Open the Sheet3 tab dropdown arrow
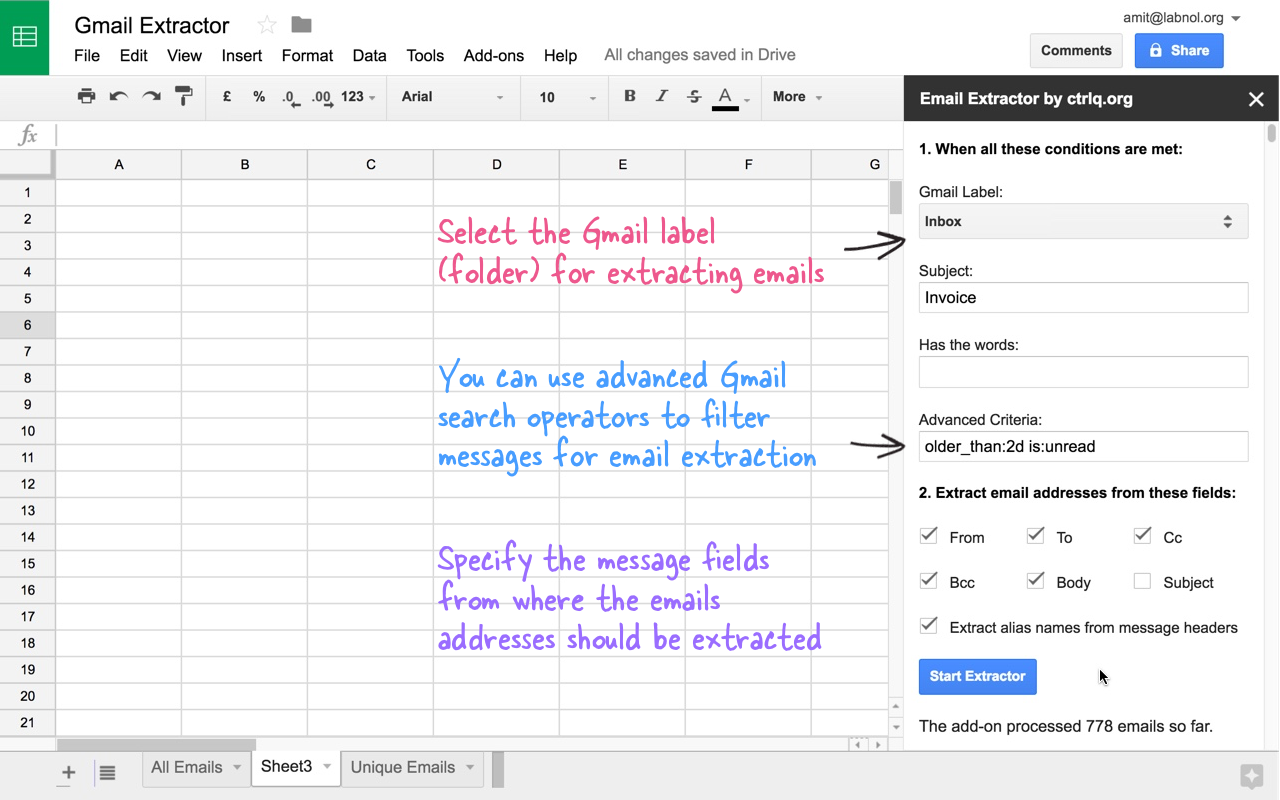 coord(327,768)
